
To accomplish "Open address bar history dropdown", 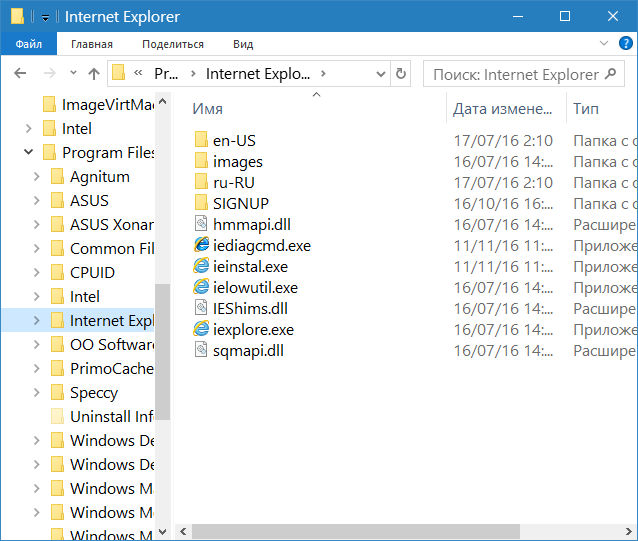I will pyautogui.click(x=381, y=74).
